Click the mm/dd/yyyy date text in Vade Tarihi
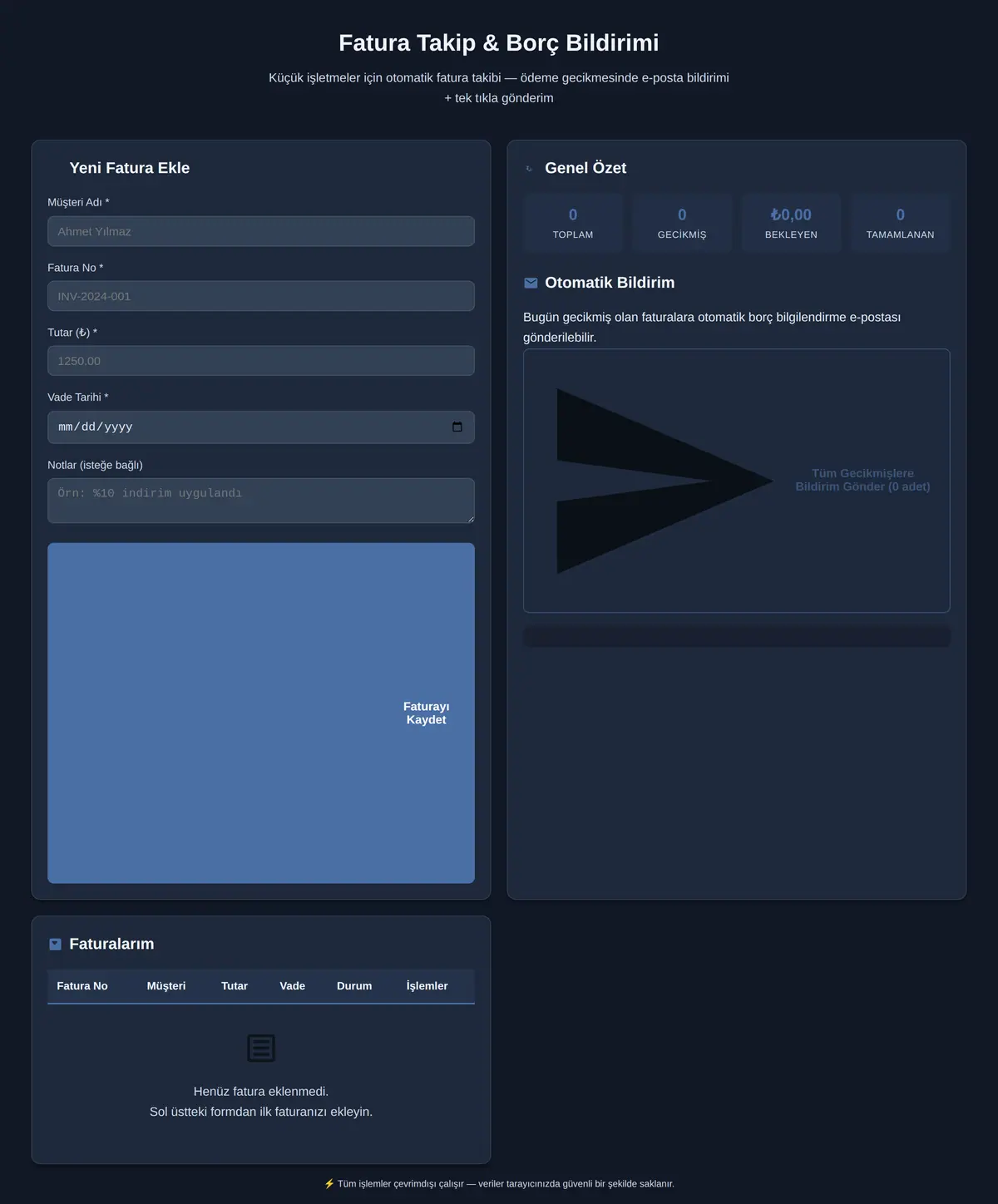Screen dimensions: 998x1204 pos(95,427)
